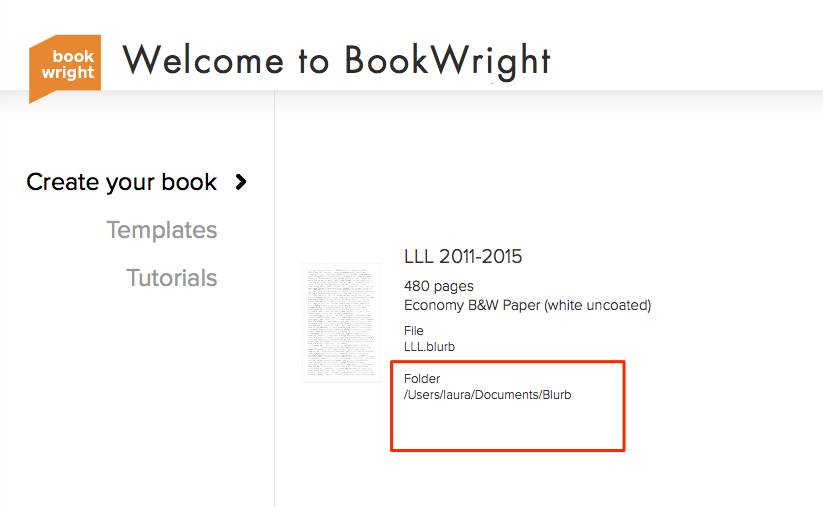Select the LLL.blurb file name

pos(429,347)
